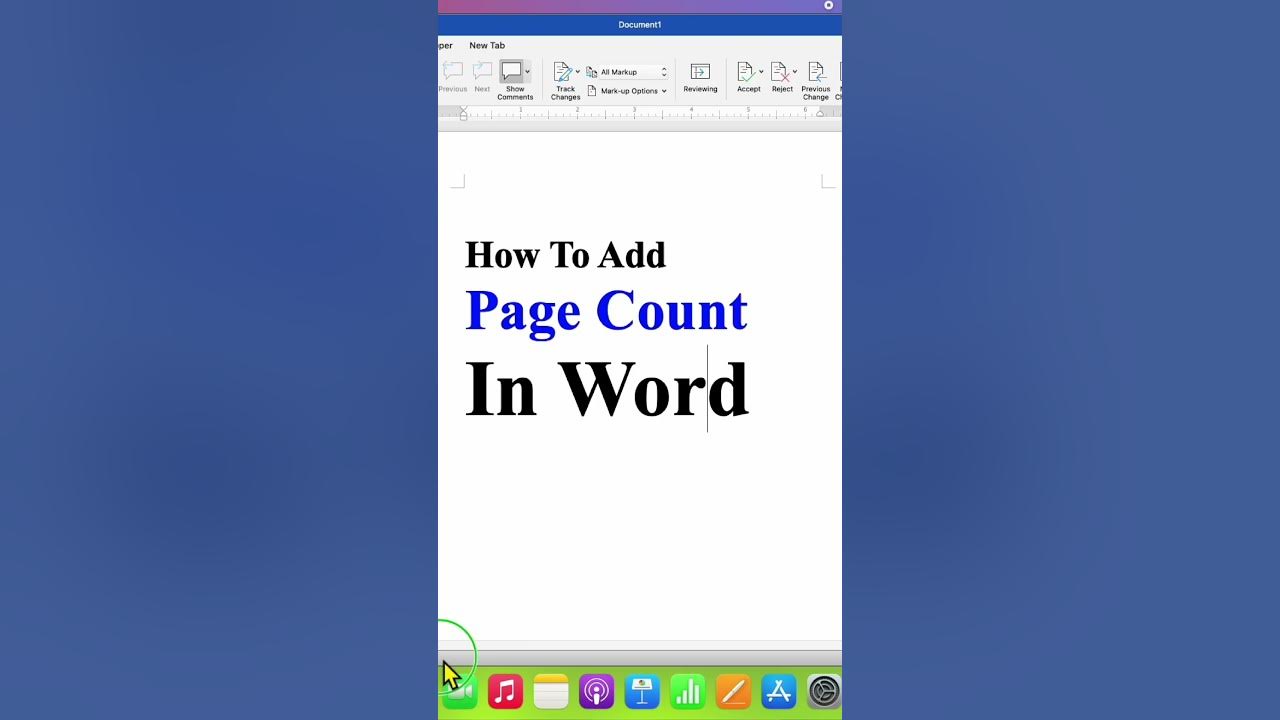Image resolution: width=1280 pixels, height=720 pixels.
Task: Click the markup display icon beside All Markup
Action: 591,72
